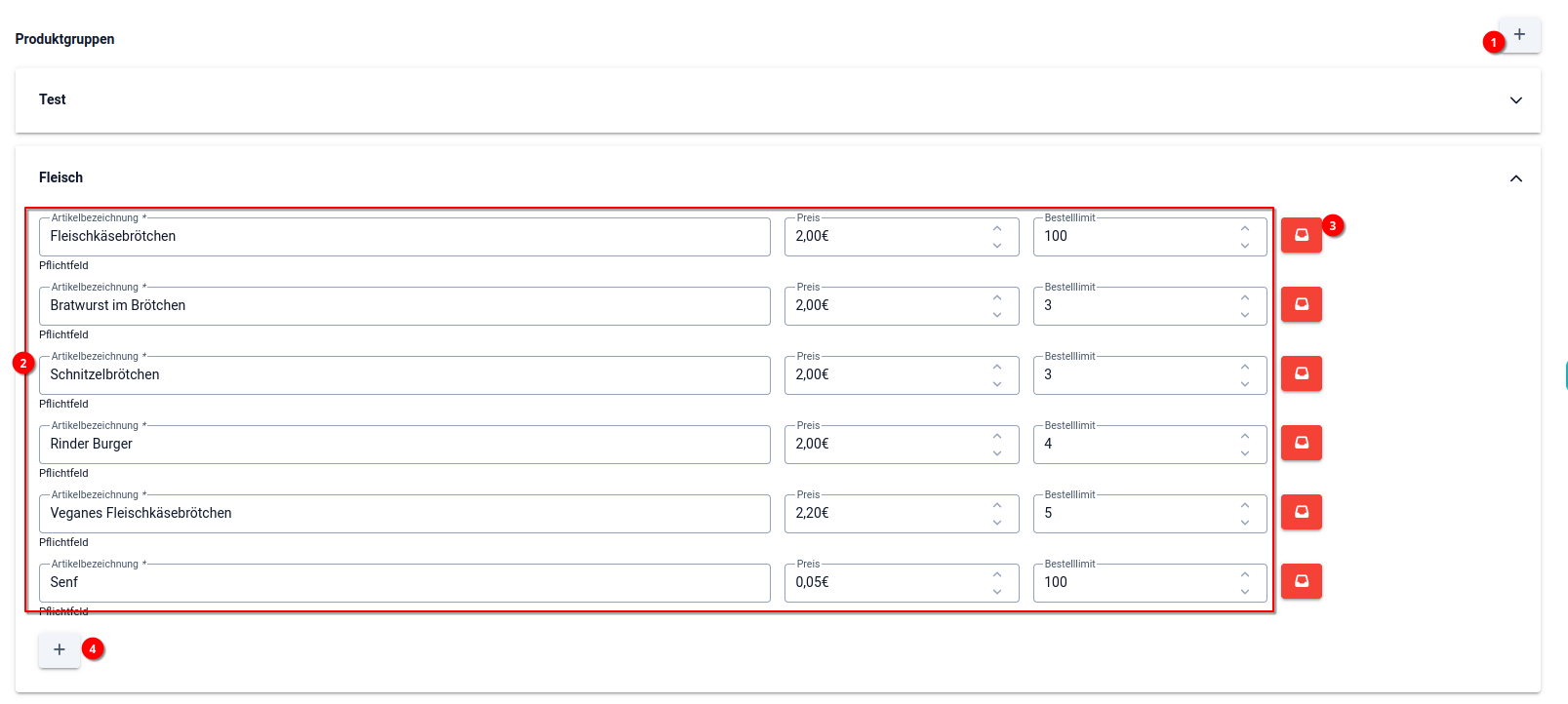Screen dimensions: 1568x704
Task: Focus the Senf article name field
Action: click(x=404, y=583)
